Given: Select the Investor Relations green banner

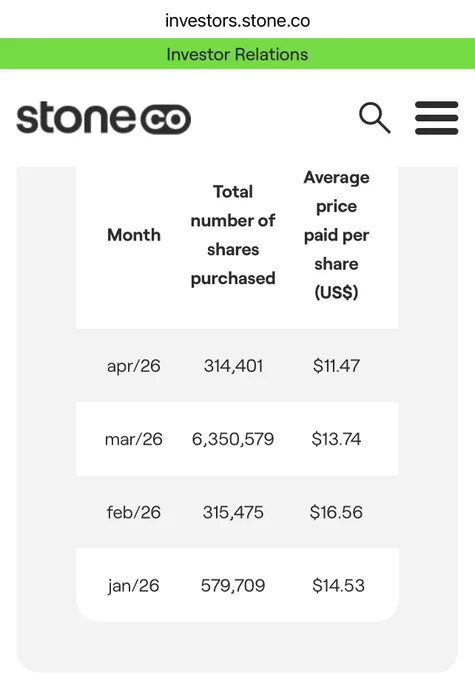Looking at the screenshot, I should pyautogui.click(x=237, y=54).
